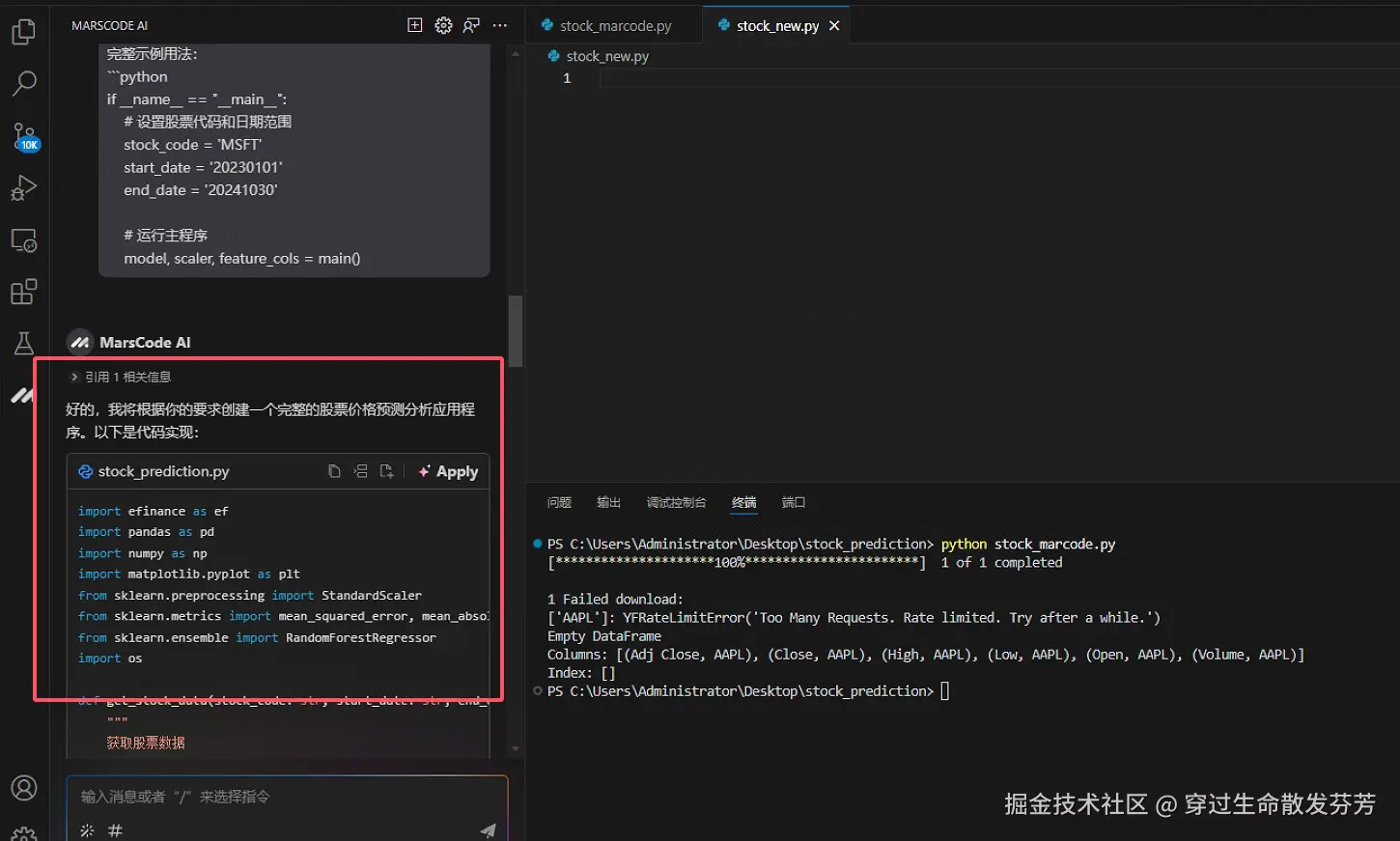1400x841 pixels.
Task: Open the 端口 (Ports) panel tab
Action: (x=793, y=502)
